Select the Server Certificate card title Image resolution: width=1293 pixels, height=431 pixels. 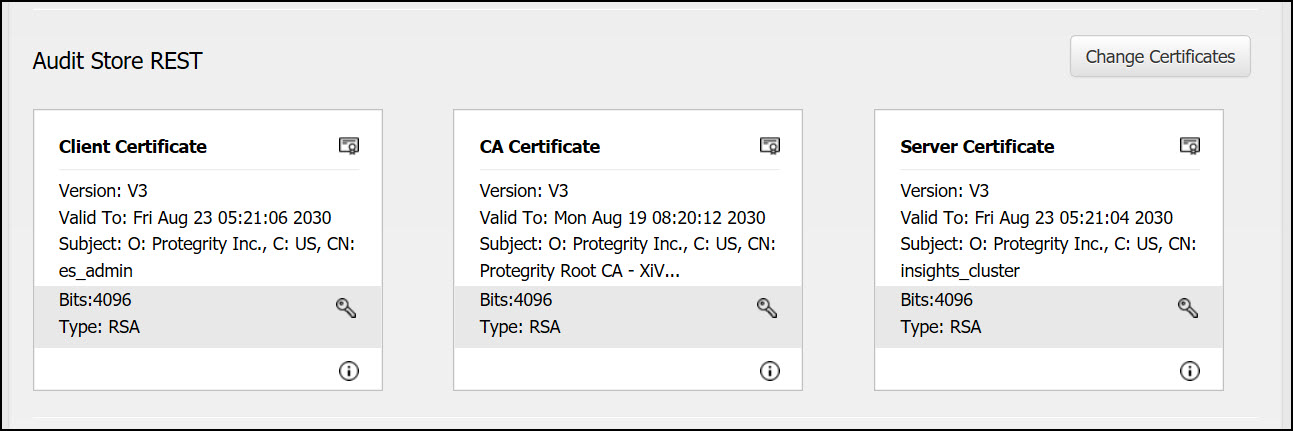(x=977, y=147)
